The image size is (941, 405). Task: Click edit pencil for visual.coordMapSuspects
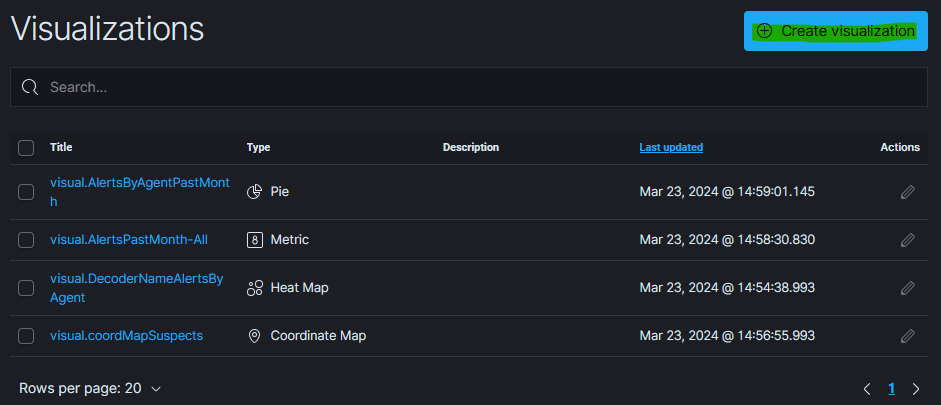[x=907, y=336]
